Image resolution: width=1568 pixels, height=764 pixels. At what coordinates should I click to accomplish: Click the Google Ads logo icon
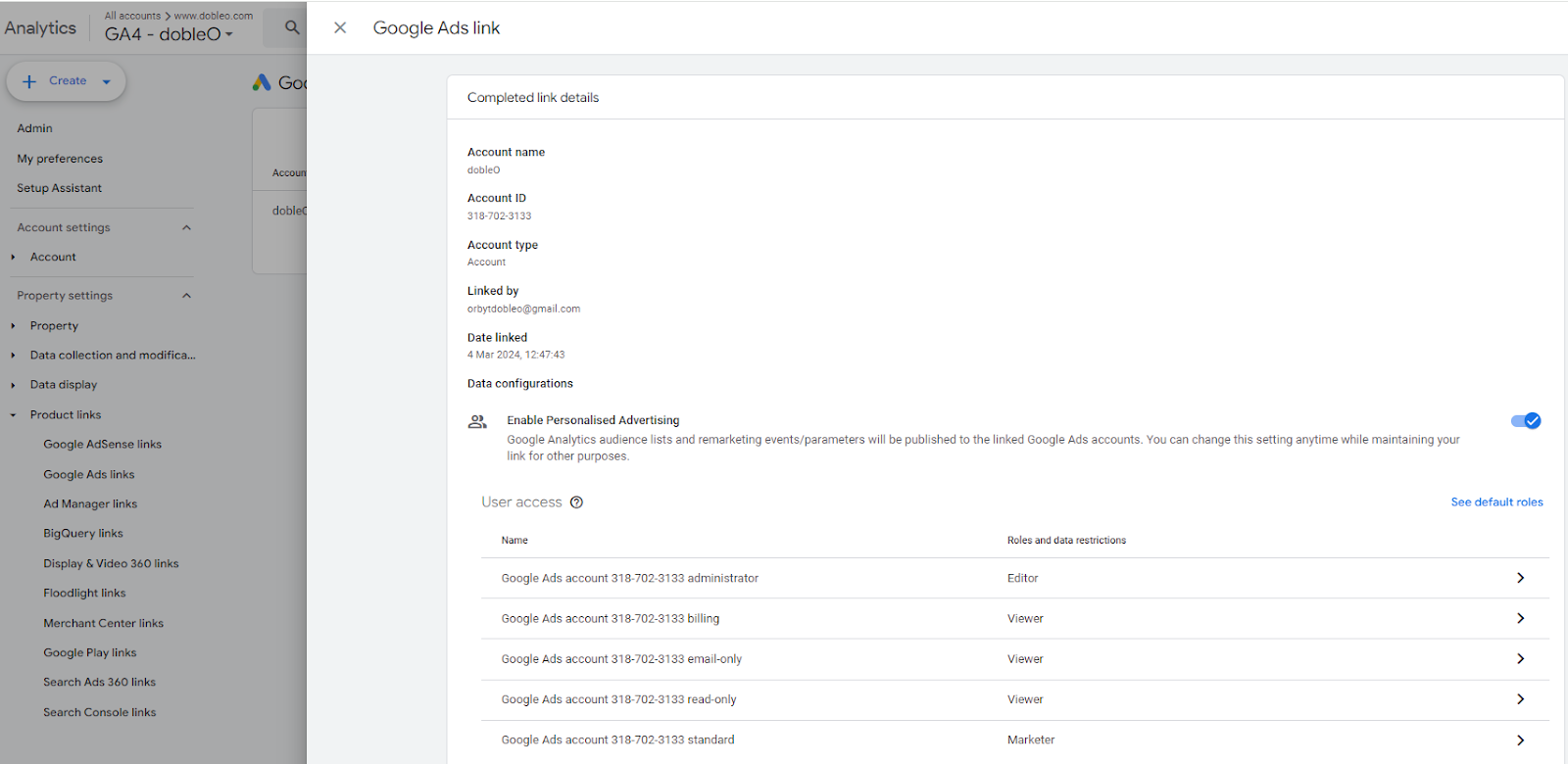tap(262, 82)
